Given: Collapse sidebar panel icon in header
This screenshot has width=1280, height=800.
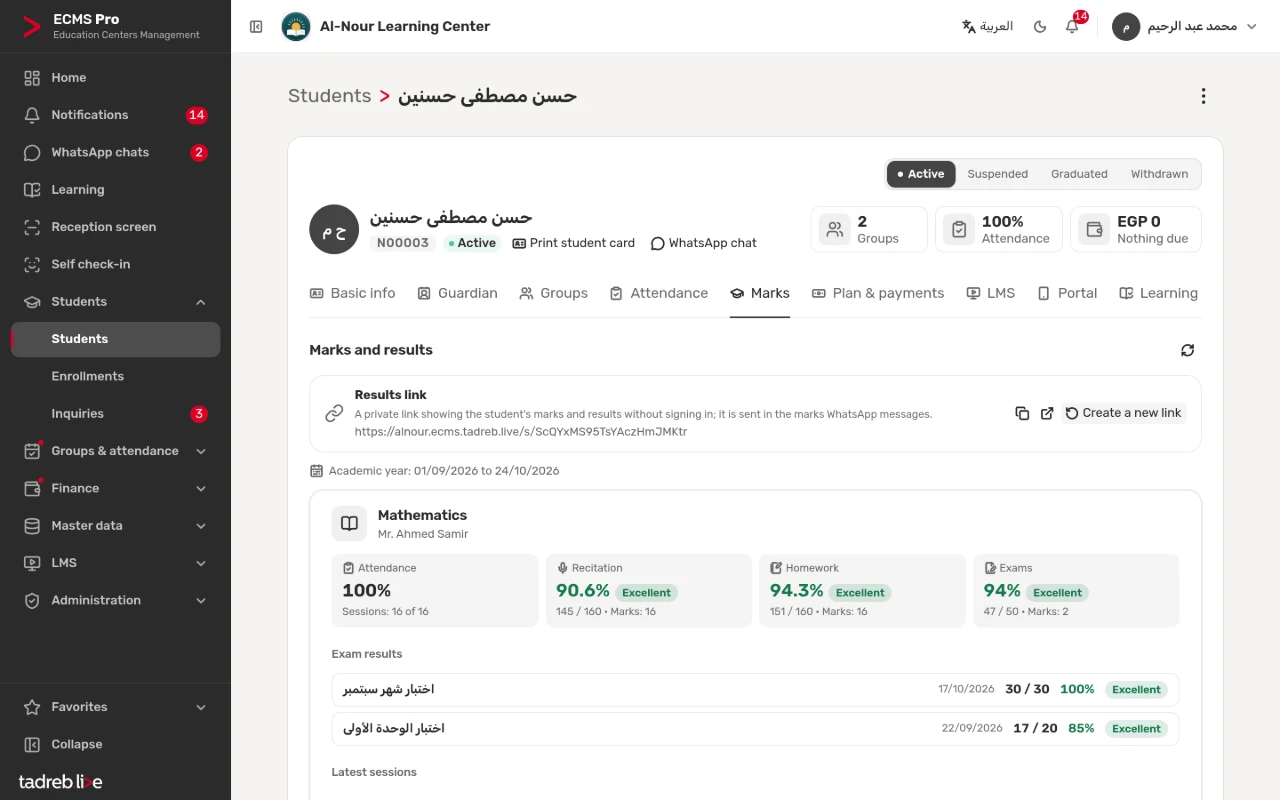Looking at the screenshot, I should tap(256, 26).
